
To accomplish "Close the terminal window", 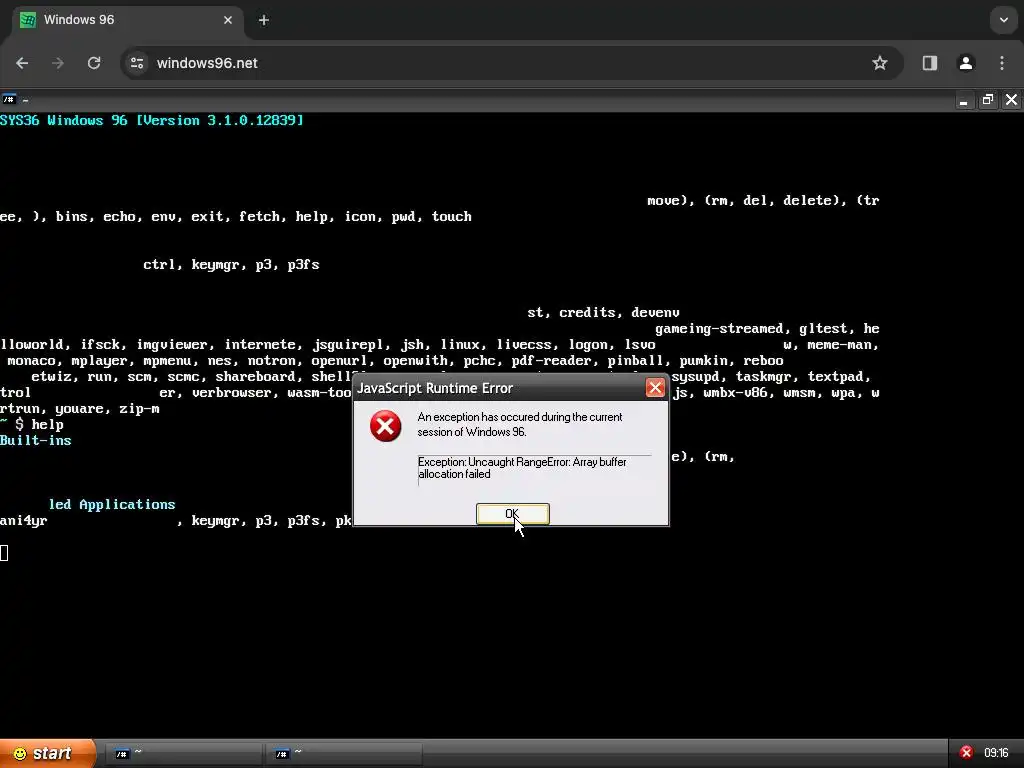I will pyautogui.click(x=1012, y=100).
